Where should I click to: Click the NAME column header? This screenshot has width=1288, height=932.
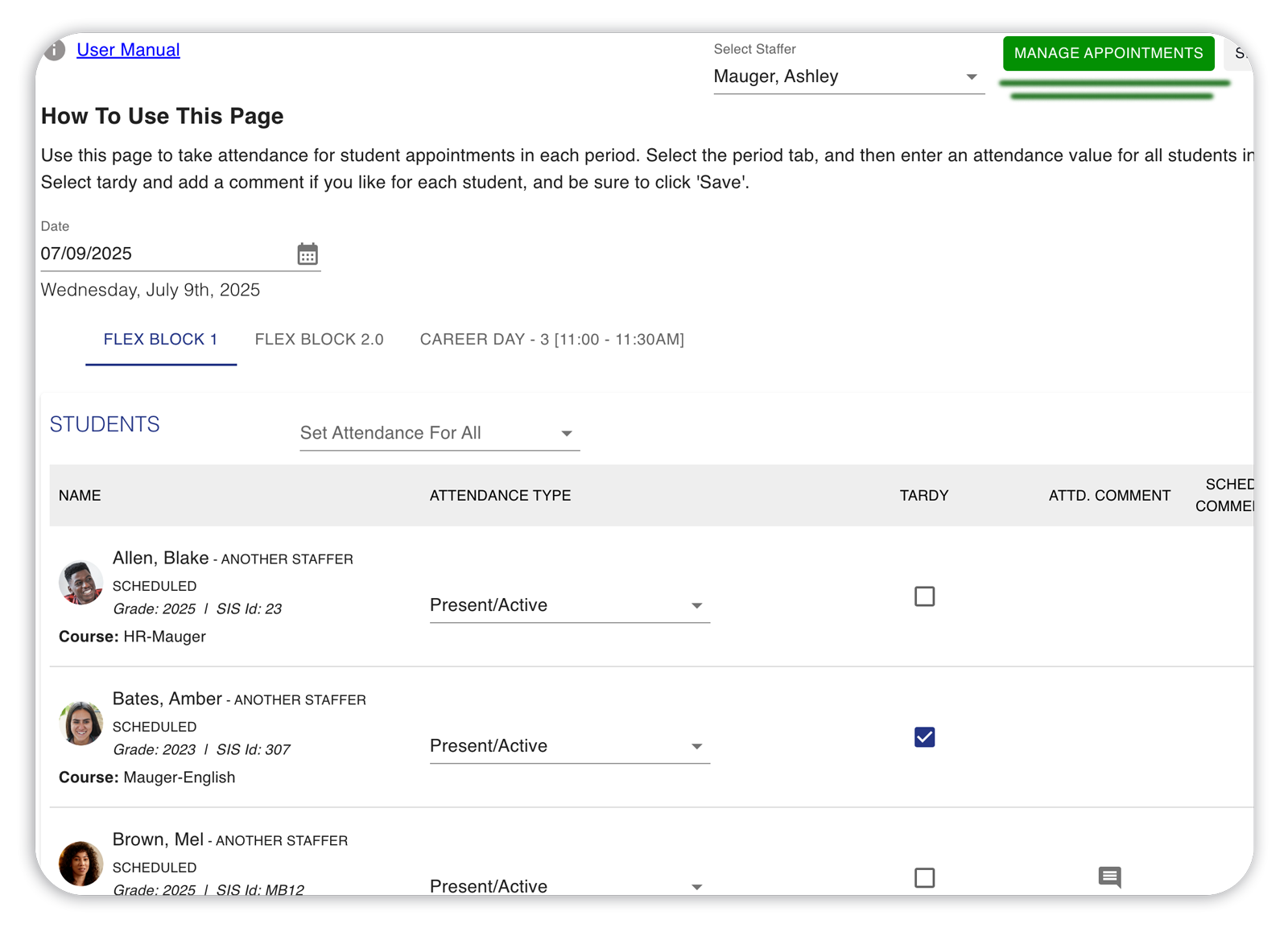(x=80, y=496)
